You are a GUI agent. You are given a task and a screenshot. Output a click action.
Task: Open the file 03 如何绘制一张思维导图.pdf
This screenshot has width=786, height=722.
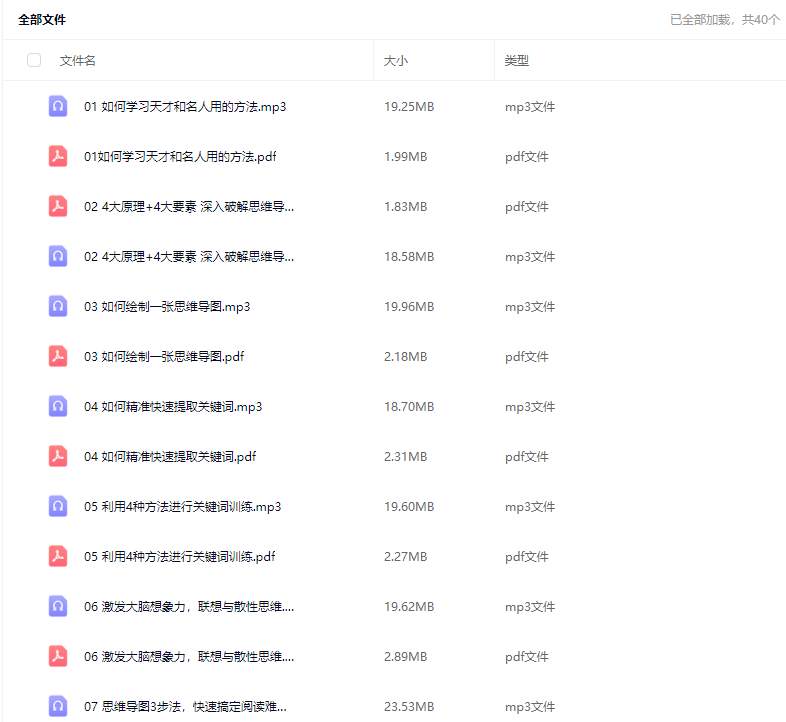coord(164,357)
